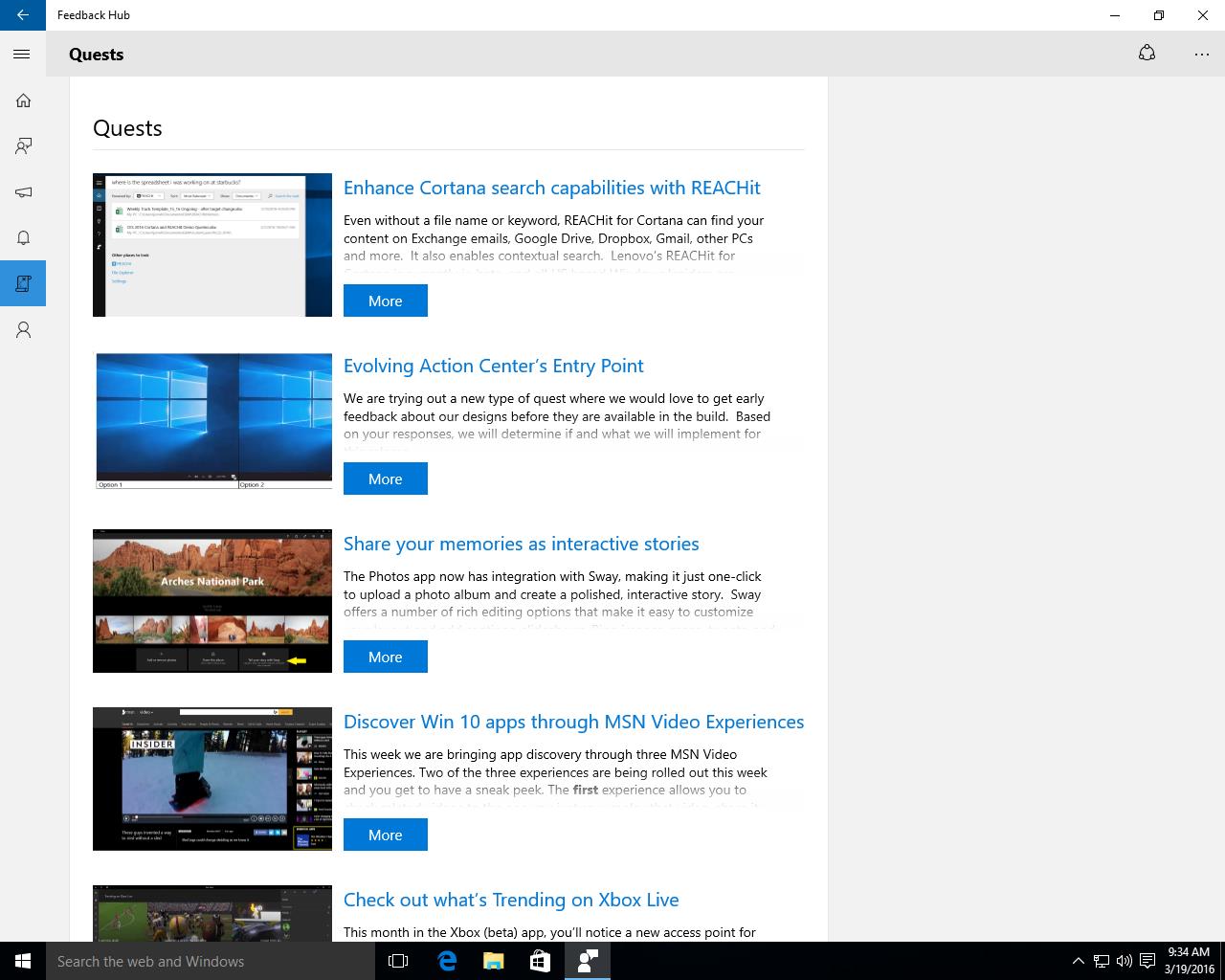Open 'Share your memories as interactive stories' quest

521,544
